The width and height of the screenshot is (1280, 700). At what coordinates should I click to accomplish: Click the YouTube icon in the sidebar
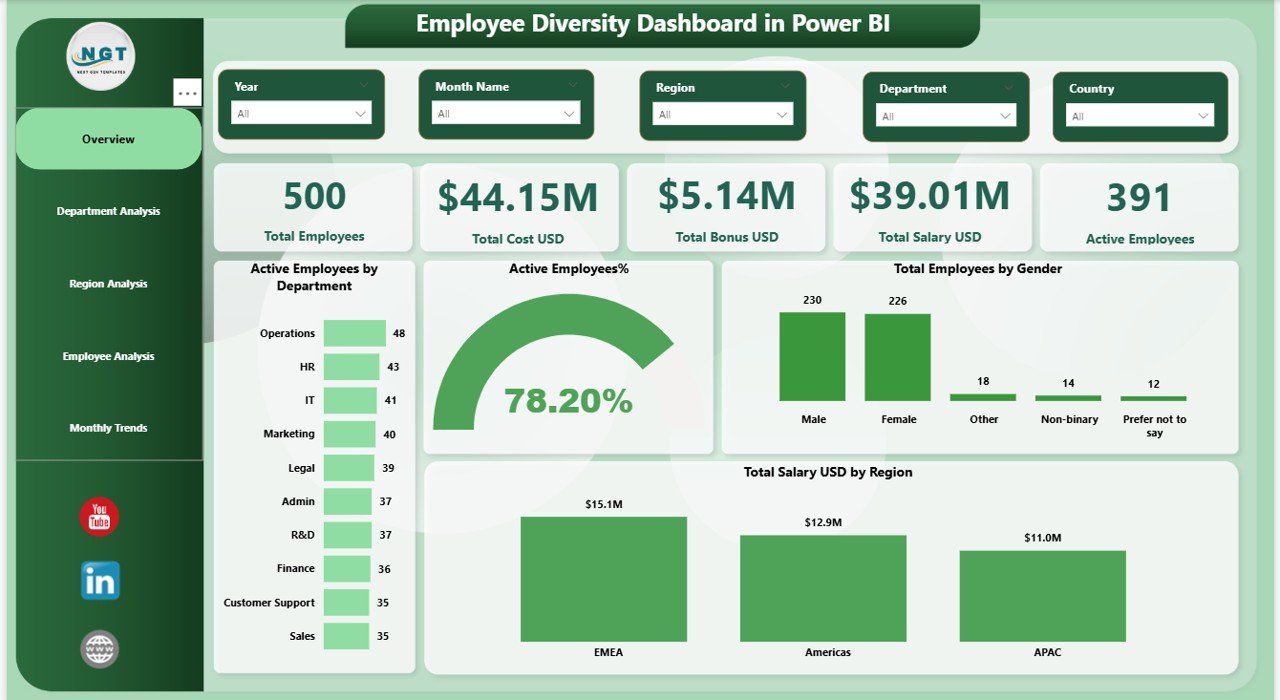(97, 517)
